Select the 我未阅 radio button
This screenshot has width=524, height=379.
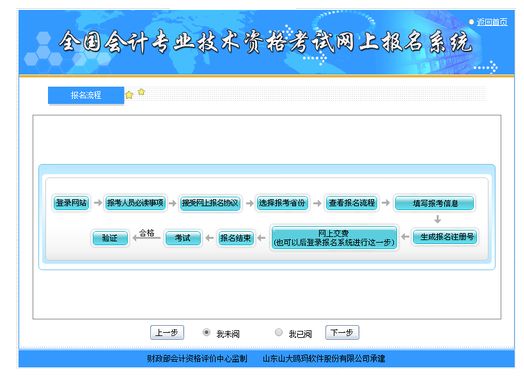click(206, 332)
